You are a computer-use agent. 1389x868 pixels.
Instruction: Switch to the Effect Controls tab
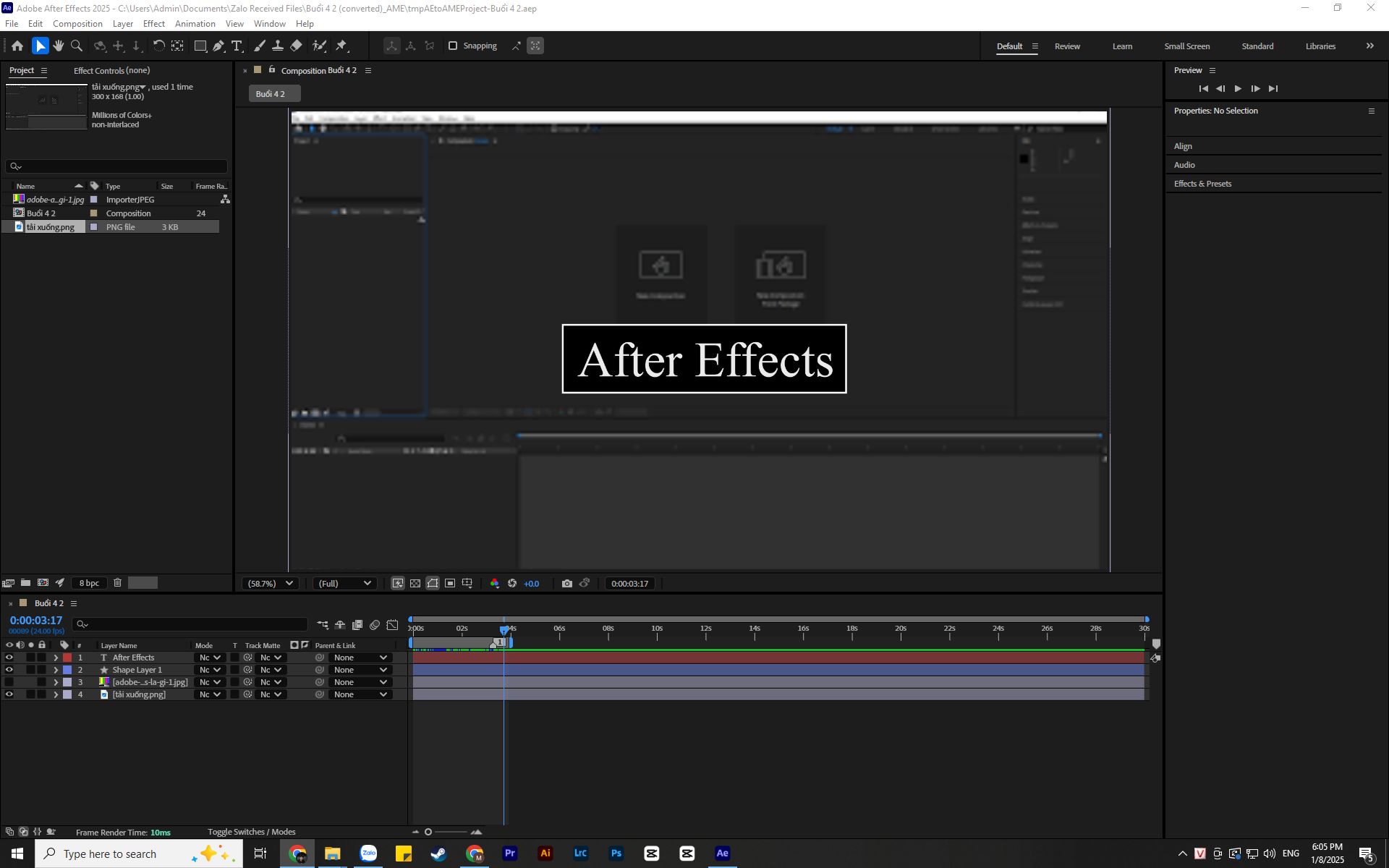pos(111,70)
